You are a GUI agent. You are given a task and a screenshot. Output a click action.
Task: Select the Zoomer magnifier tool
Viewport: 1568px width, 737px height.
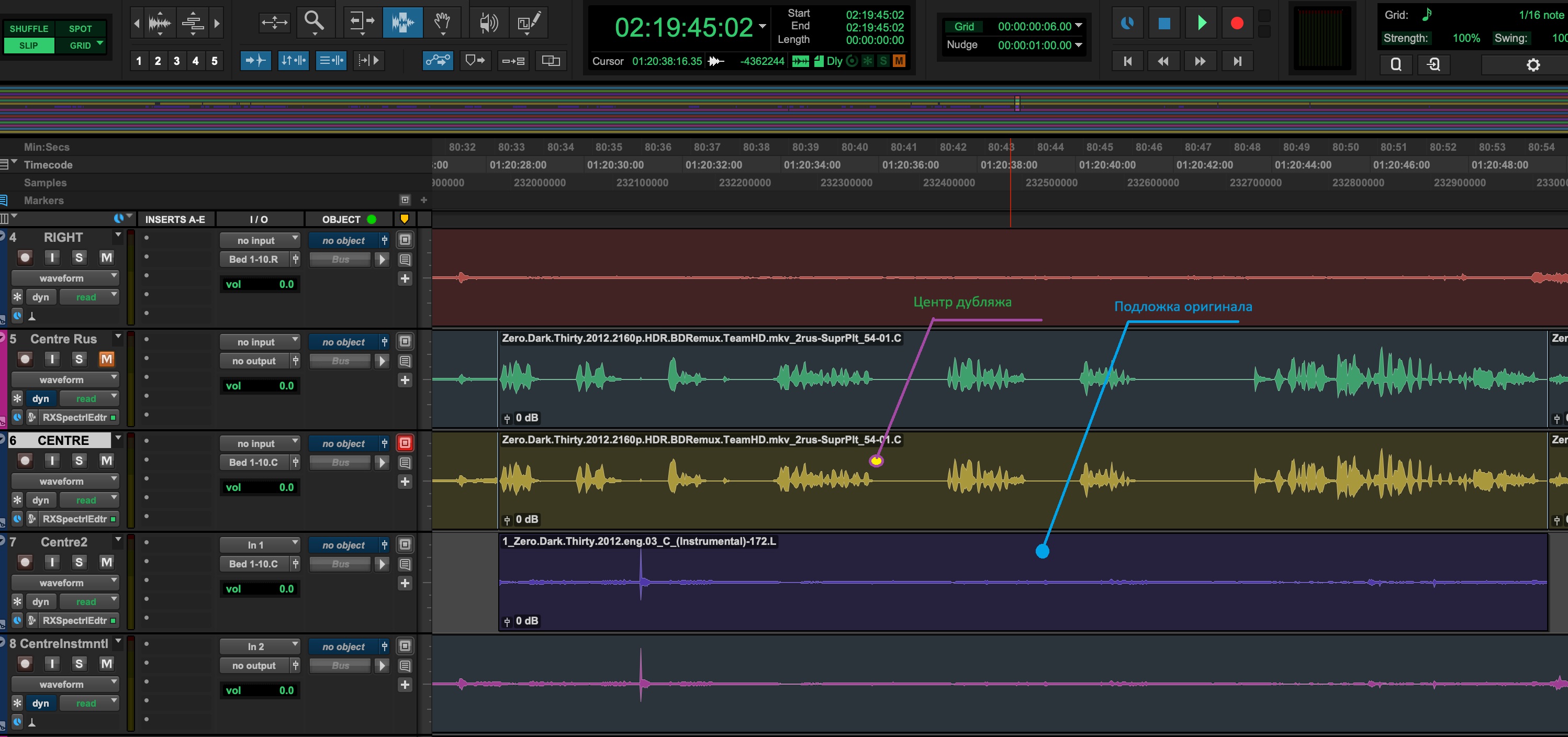[x=314, y=22]
